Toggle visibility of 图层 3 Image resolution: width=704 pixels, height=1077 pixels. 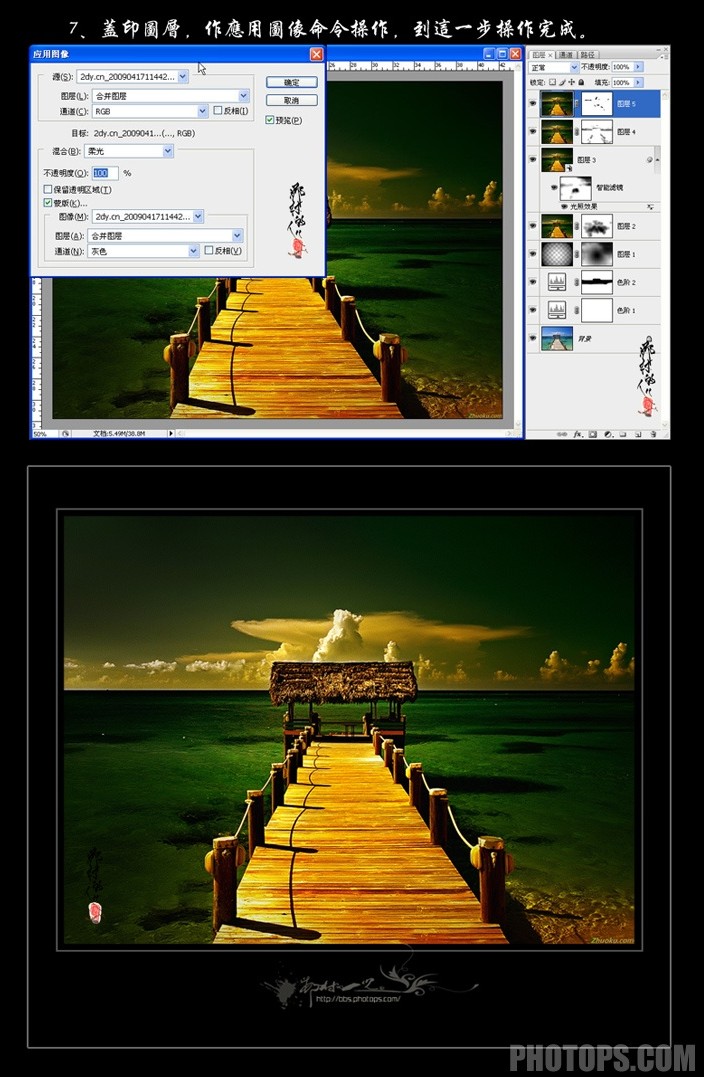(532, 159)
